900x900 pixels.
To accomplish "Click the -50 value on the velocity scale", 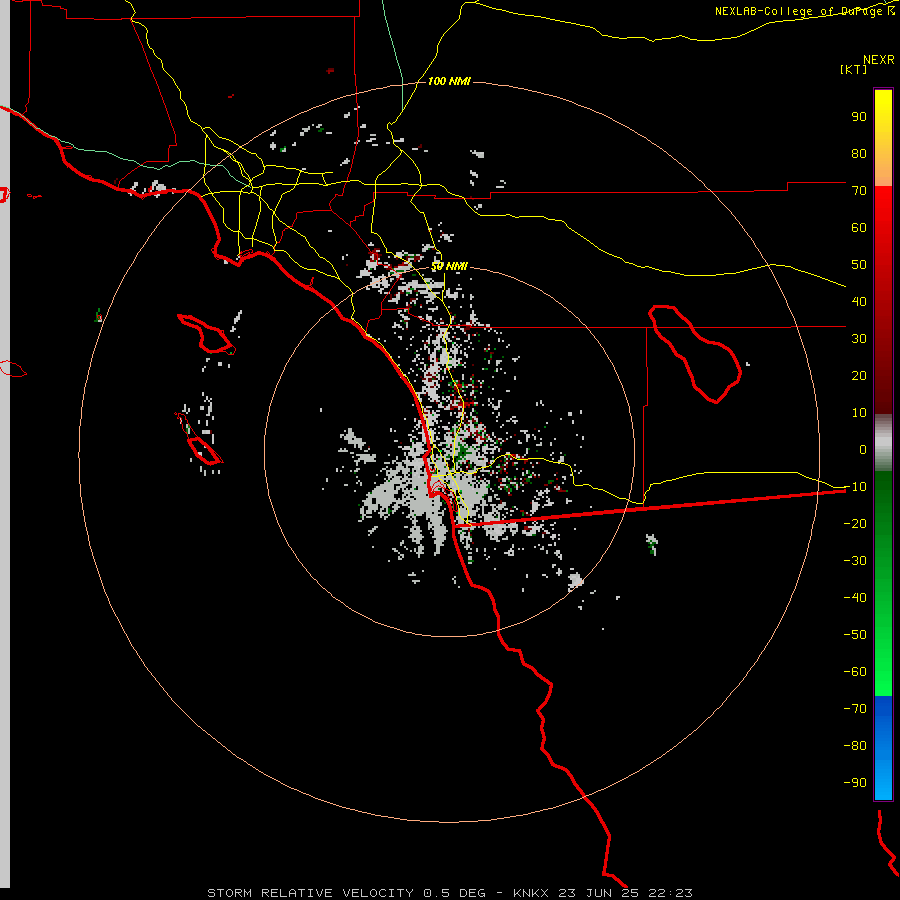I will [855, 635].
